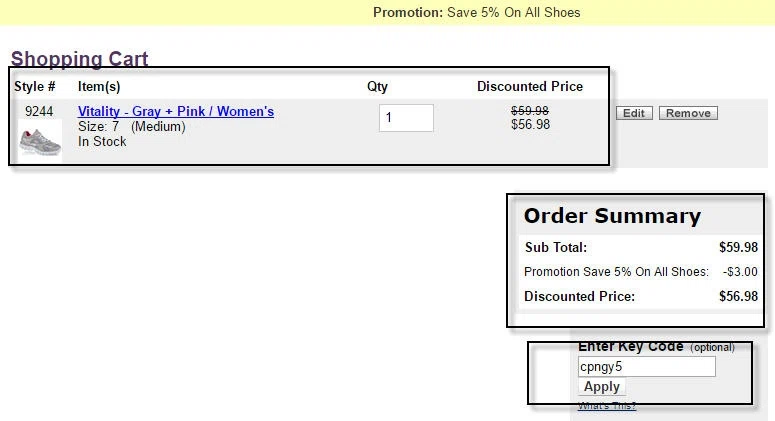The width and height of the screenshot is (775, 421).
Task: Apply the entered key code
Action: coord(602,387)
